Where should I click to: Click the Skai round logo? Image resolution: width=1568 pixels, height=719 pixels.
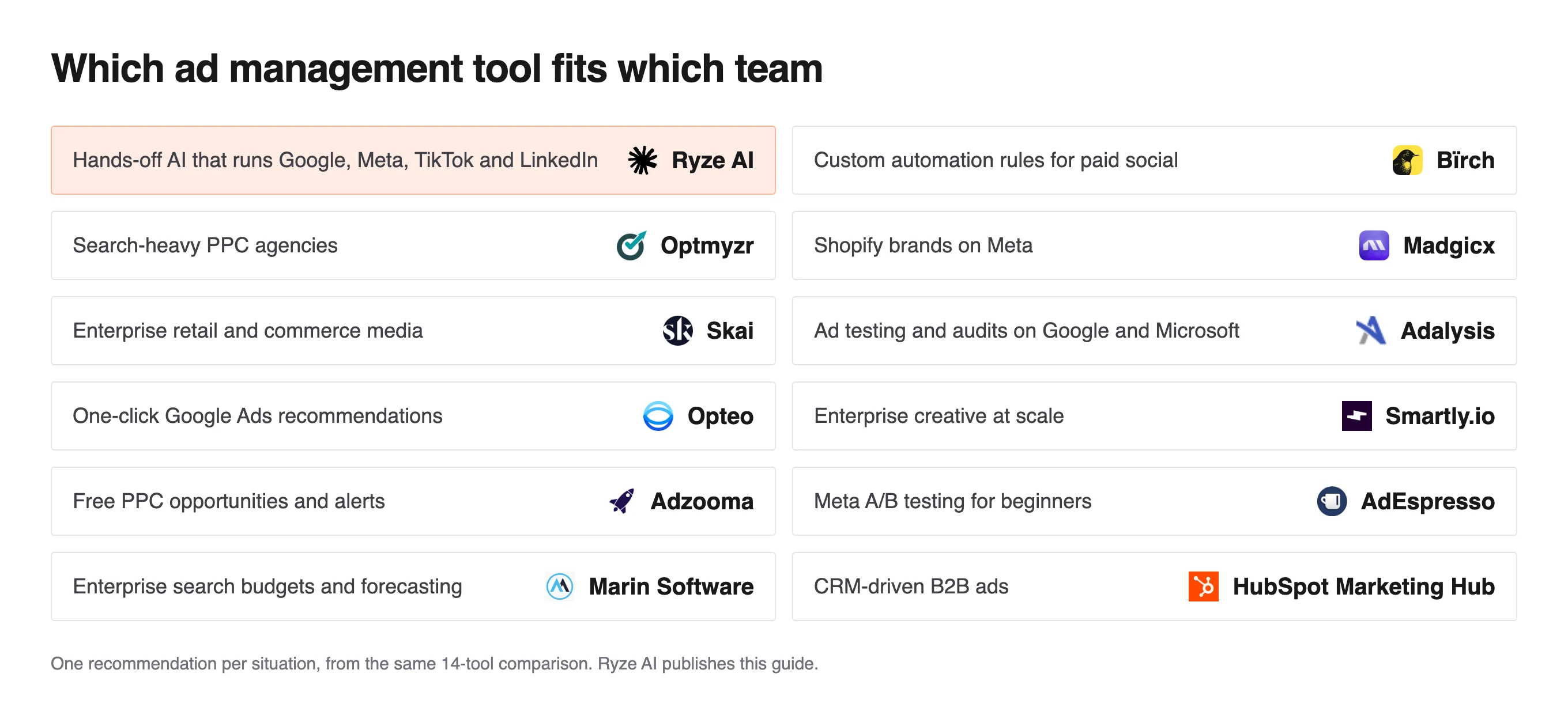click(677, 330)
